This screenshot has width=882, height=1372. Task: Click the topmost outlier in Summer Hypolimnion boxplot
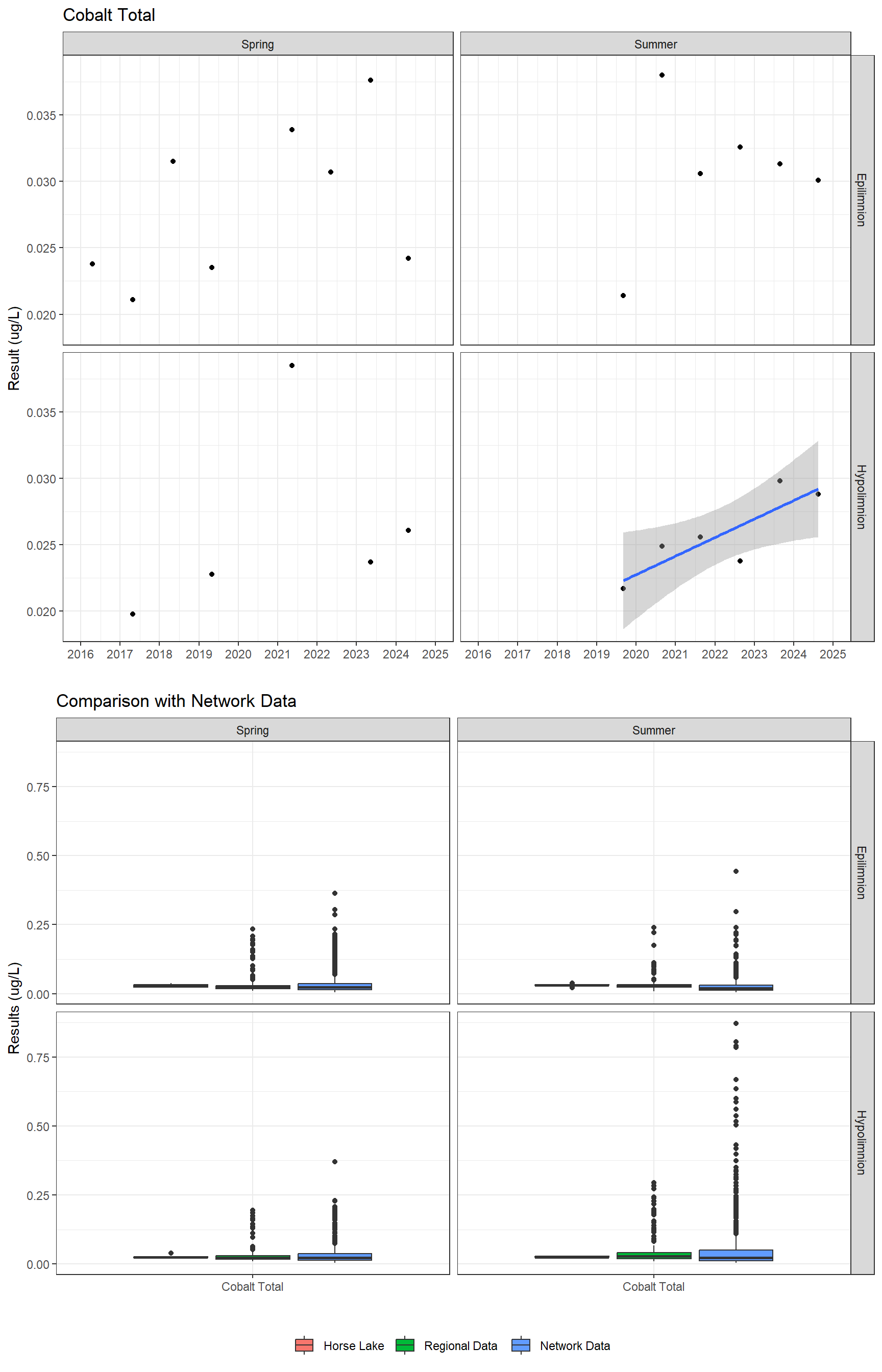(x=736, y=1023)
